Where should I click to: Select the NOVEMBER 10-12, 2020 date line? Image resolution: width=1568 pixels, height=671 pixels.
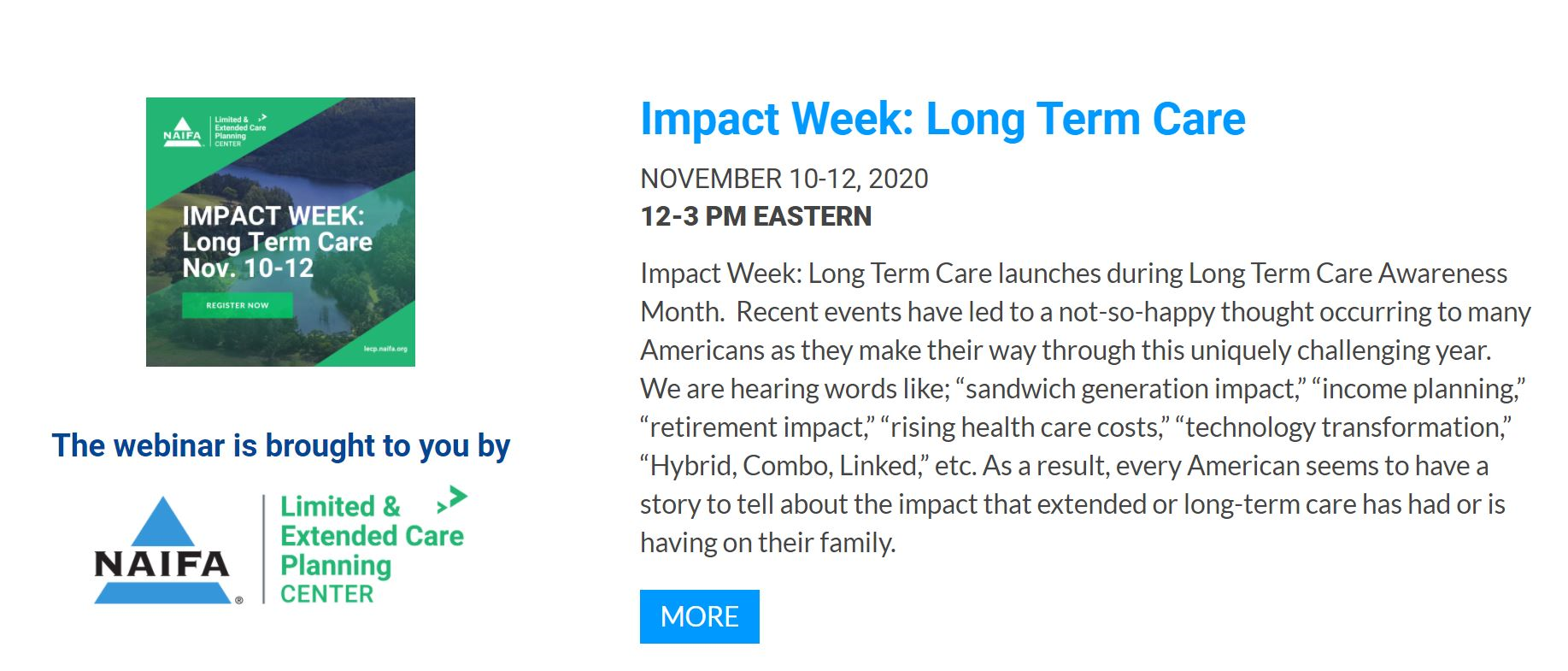784,179
